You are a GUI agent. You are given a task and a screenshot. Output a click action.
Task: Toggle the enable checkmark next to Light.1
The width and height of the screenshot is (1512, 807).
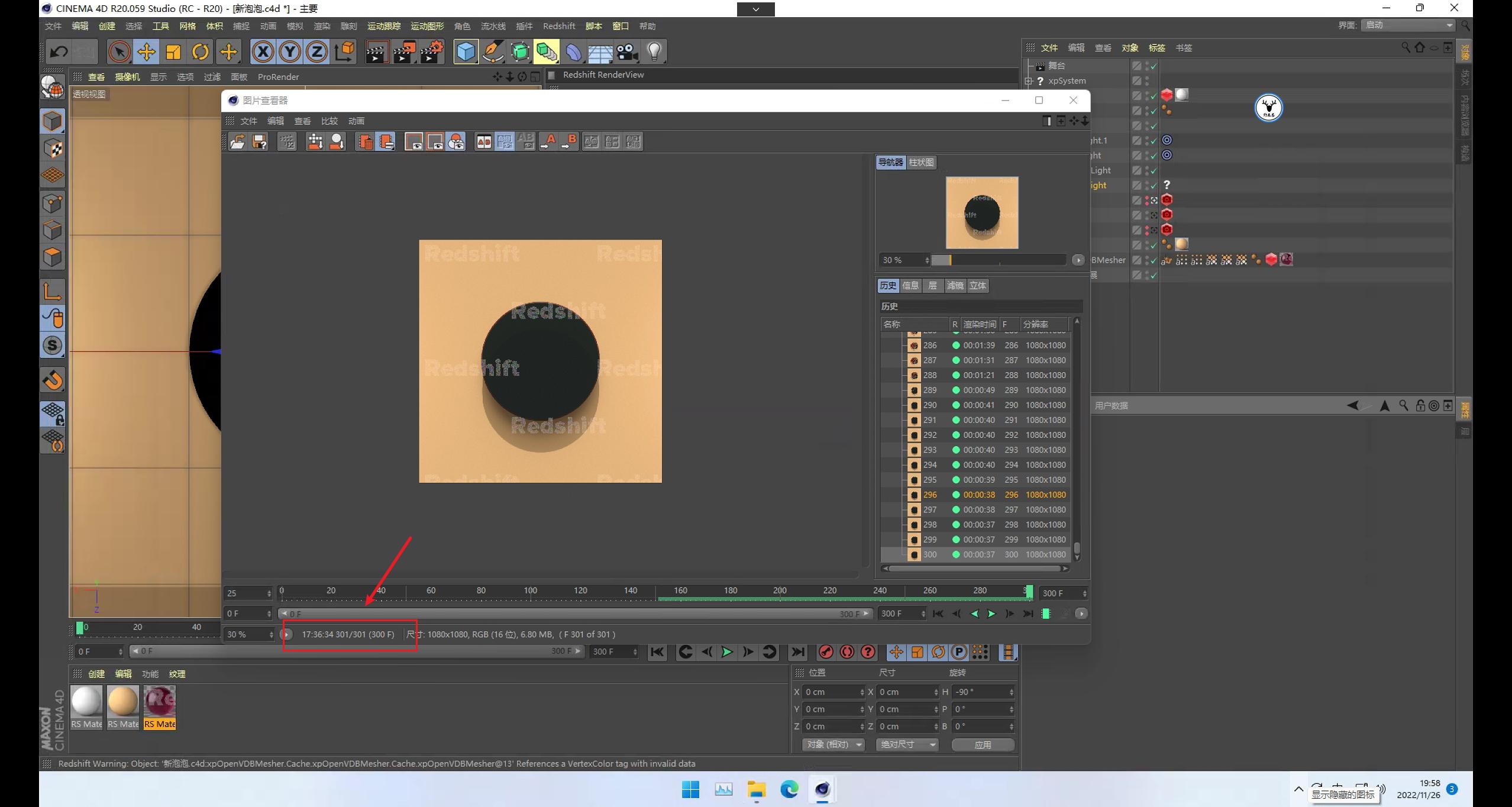pyautogui.click(x=1152, y=140)
